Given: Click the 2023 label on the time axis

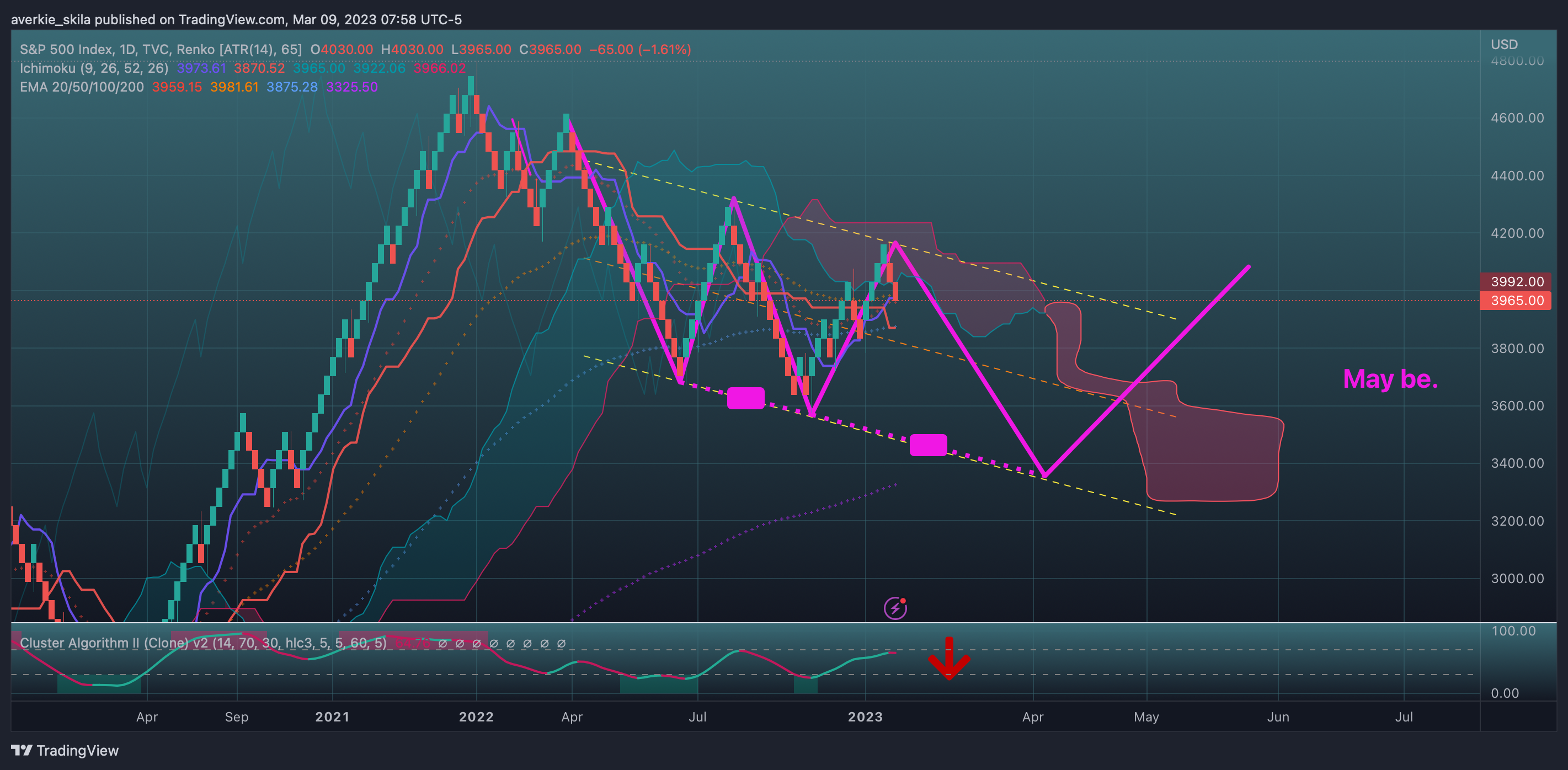Looking at the screenshot, I should point(865,717).
